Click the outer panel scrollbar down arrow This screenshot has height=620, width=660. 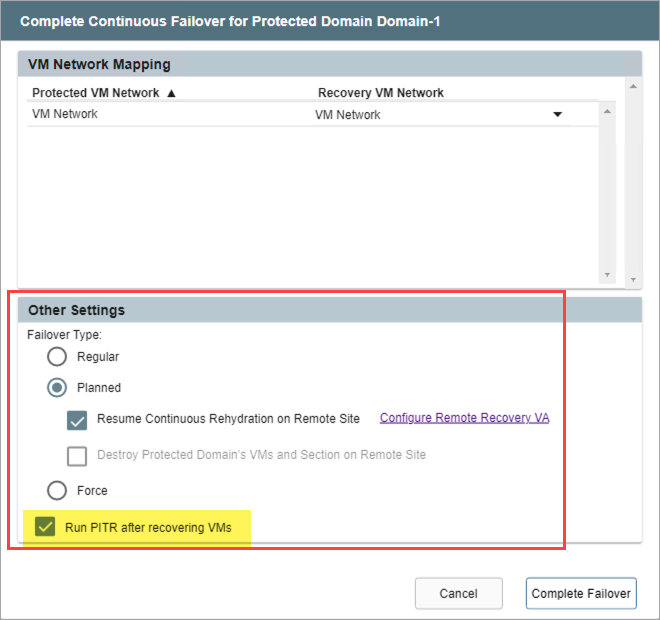tap(632, 279)
